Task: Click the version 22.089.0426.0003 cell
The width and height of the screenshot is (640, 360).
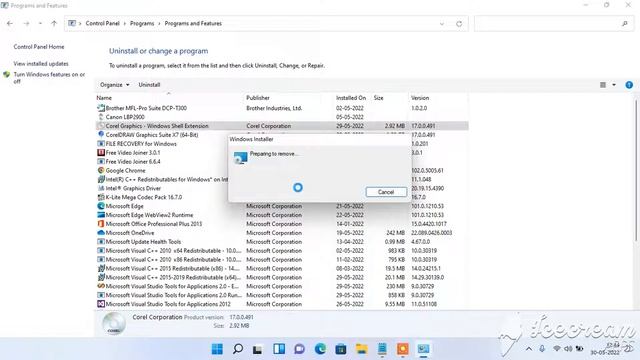Action: (x=431, y=233)
